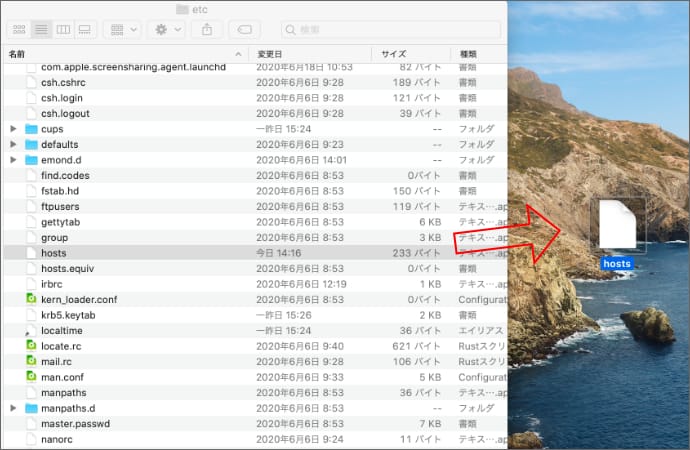Sort by the 変更日 column header
This screenshot has height=450, width=690.
[x=310, y=53]
